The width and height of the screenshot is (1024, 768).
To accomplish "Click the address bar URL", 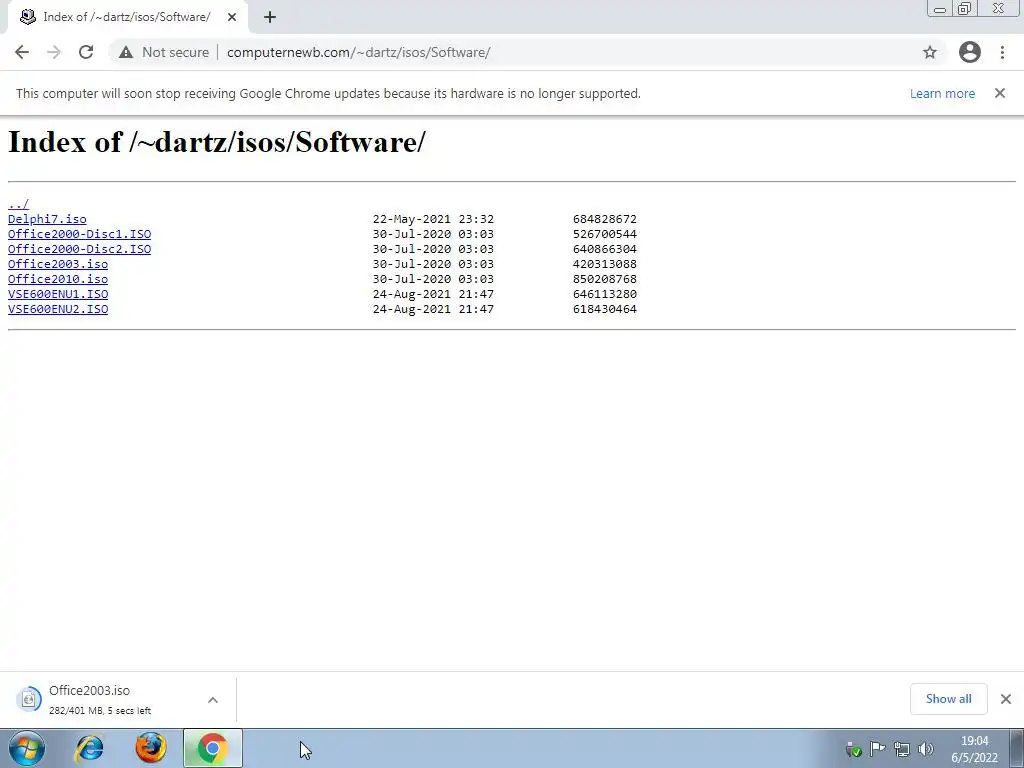I will 359,52.
